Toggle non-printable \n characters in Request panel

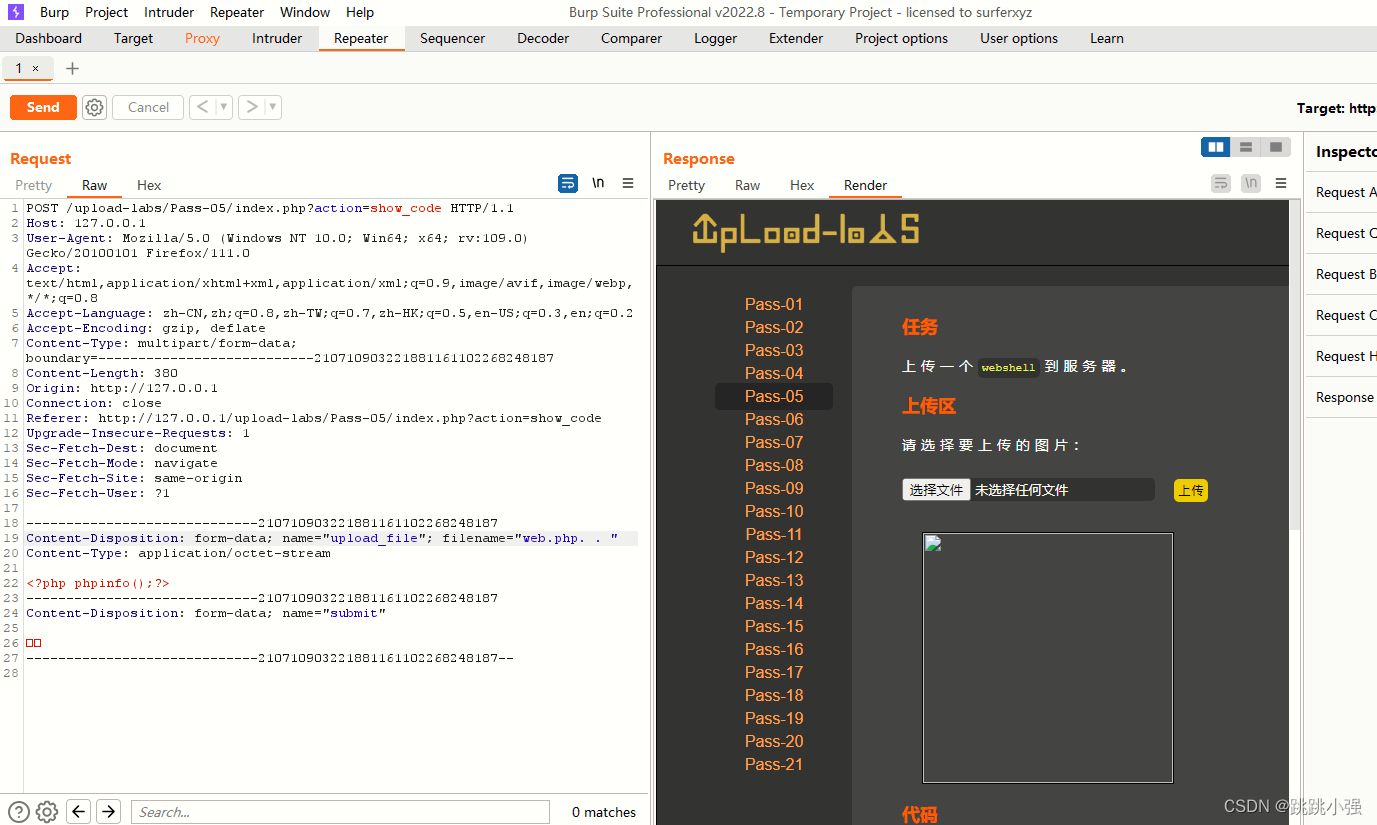(x=598, y=183)
